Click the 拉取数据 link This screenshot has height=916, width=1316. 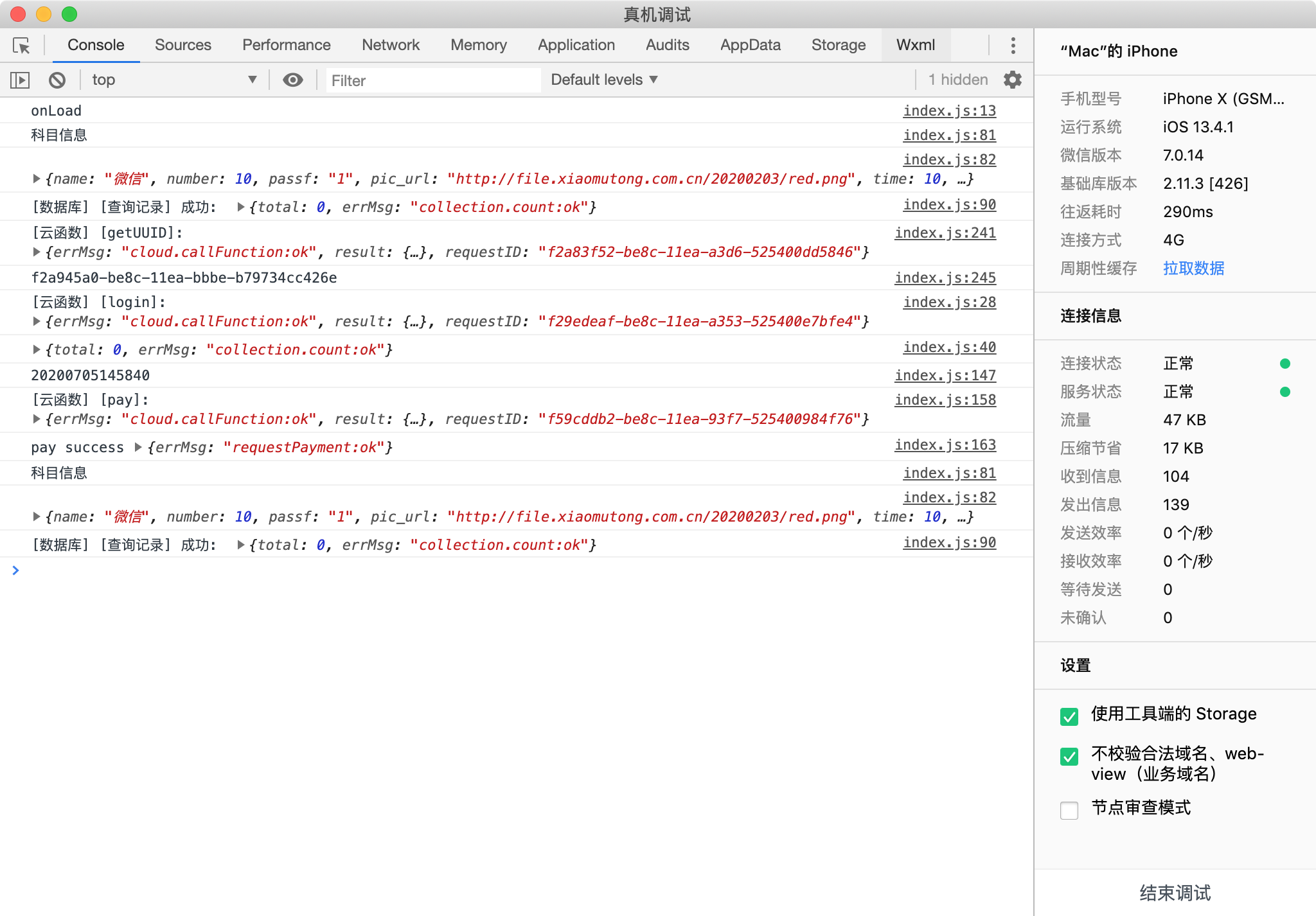tap(1193, 268)
